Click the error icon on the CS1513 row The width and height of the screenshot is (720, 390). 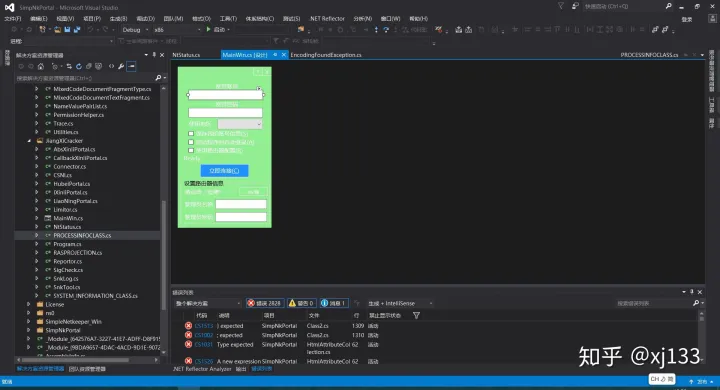[x=188, y=326]
